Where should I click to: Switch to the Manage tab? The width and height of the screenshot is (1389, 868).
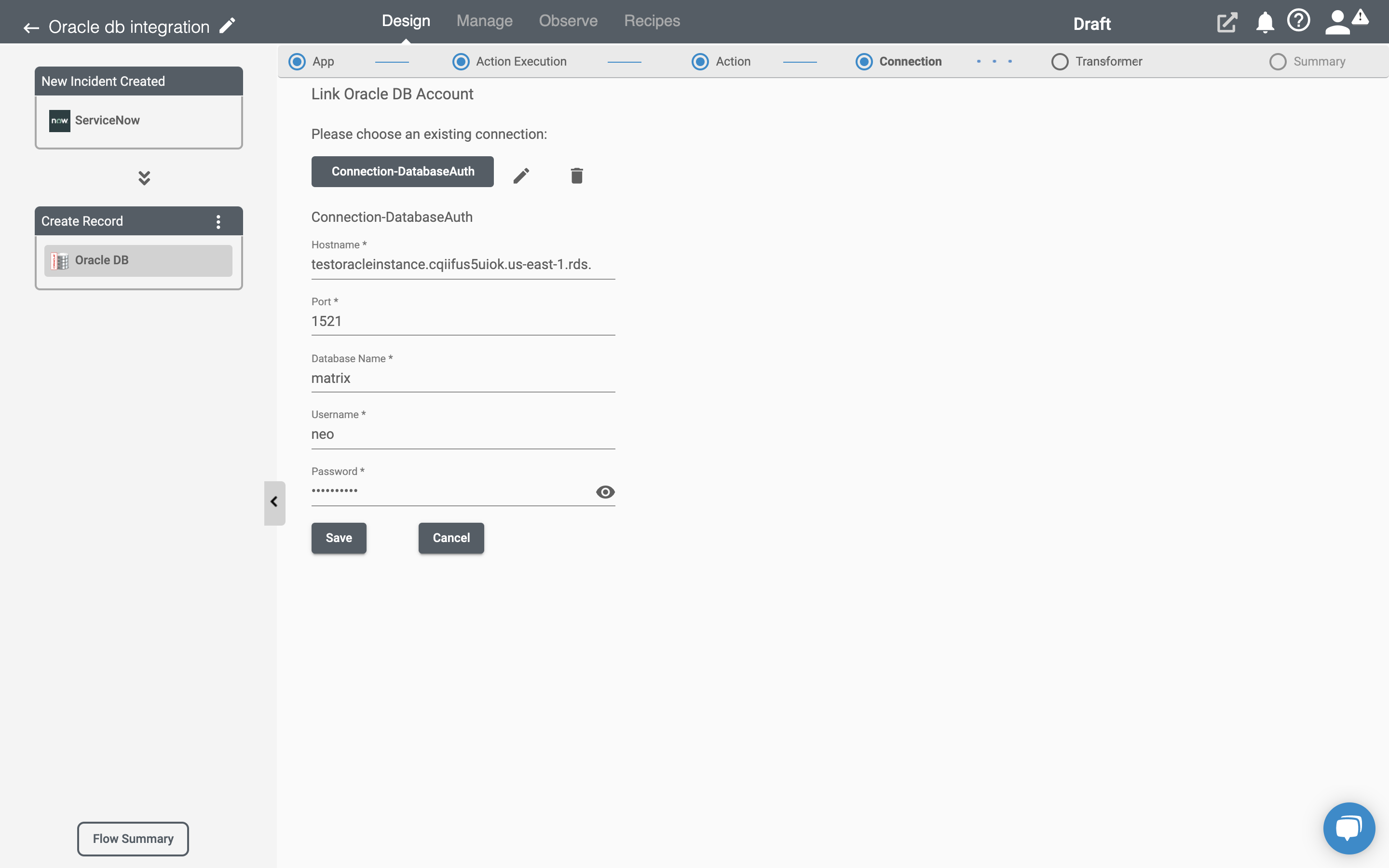point(484,21)
